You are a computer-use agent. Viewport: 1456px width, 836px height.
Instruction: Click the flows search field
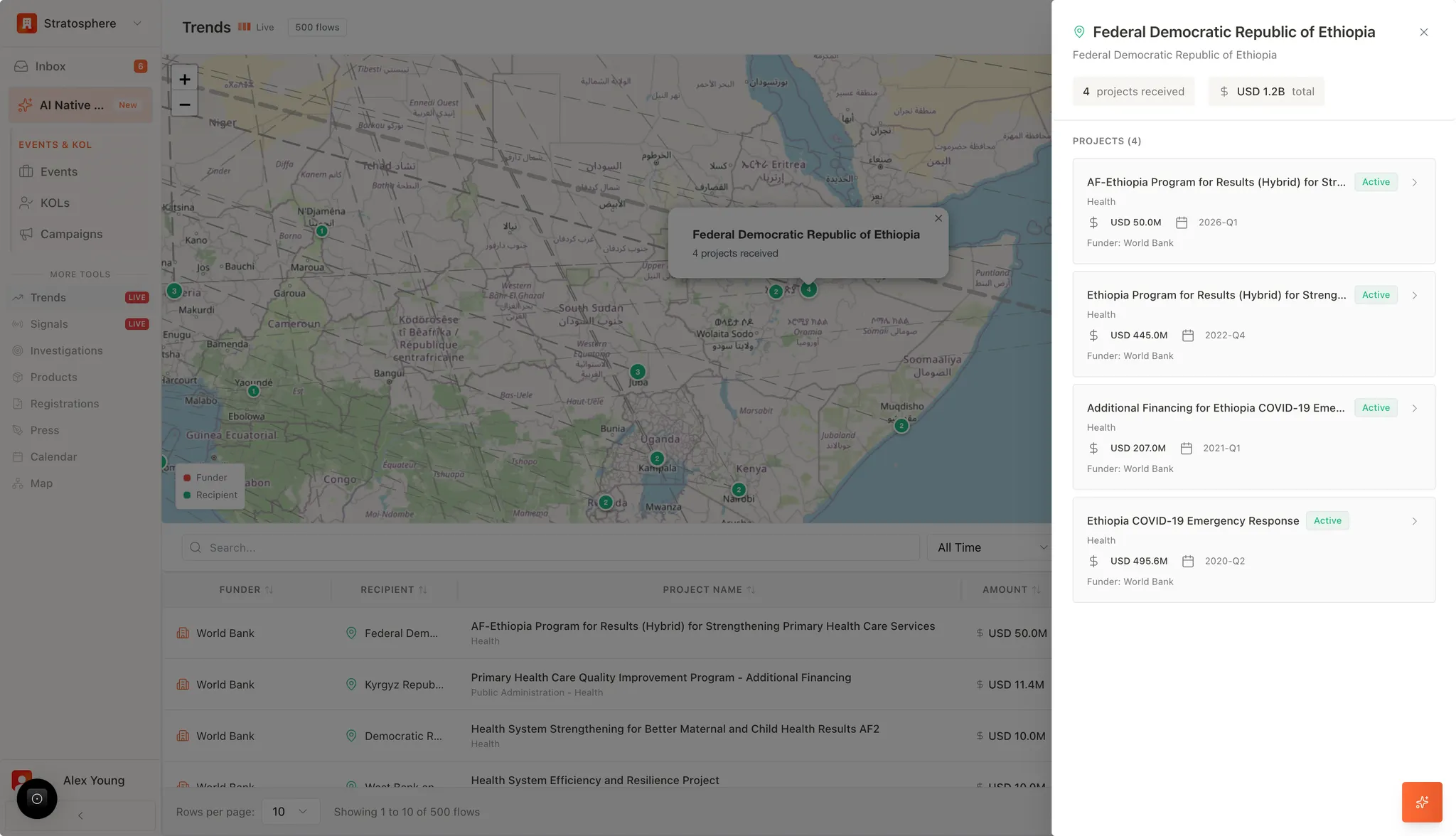point(550,547)
